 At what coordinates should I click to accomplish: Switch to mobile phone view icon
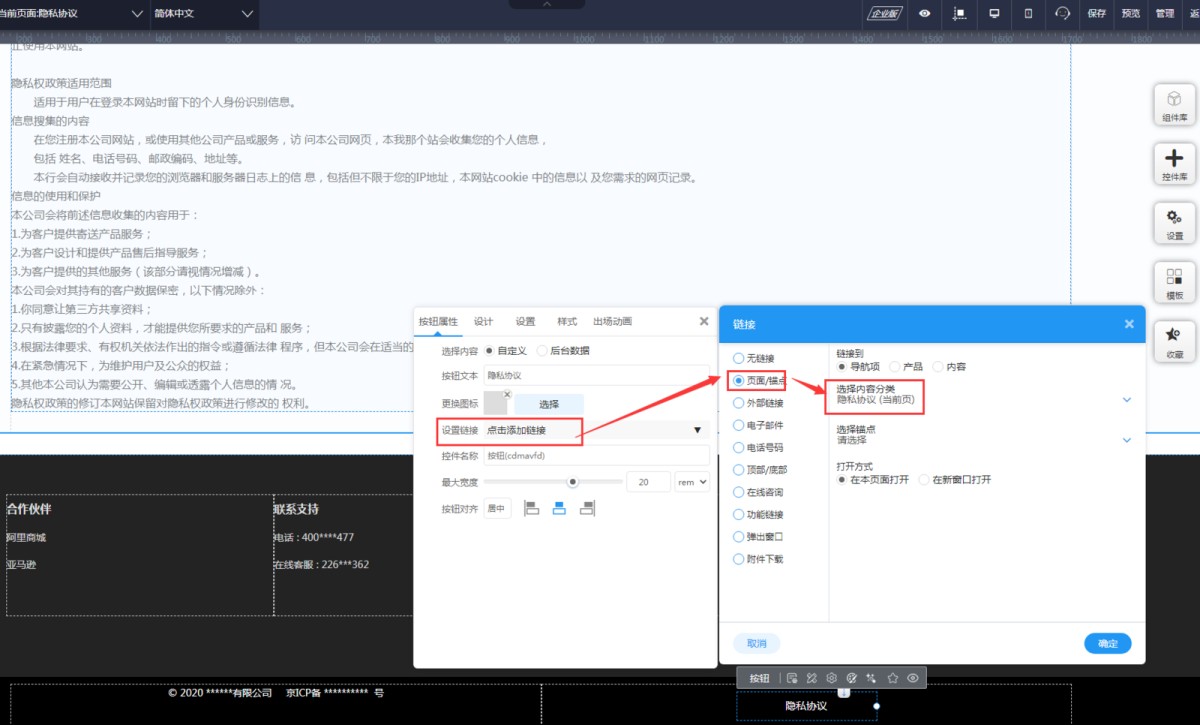coord(1028,14)
